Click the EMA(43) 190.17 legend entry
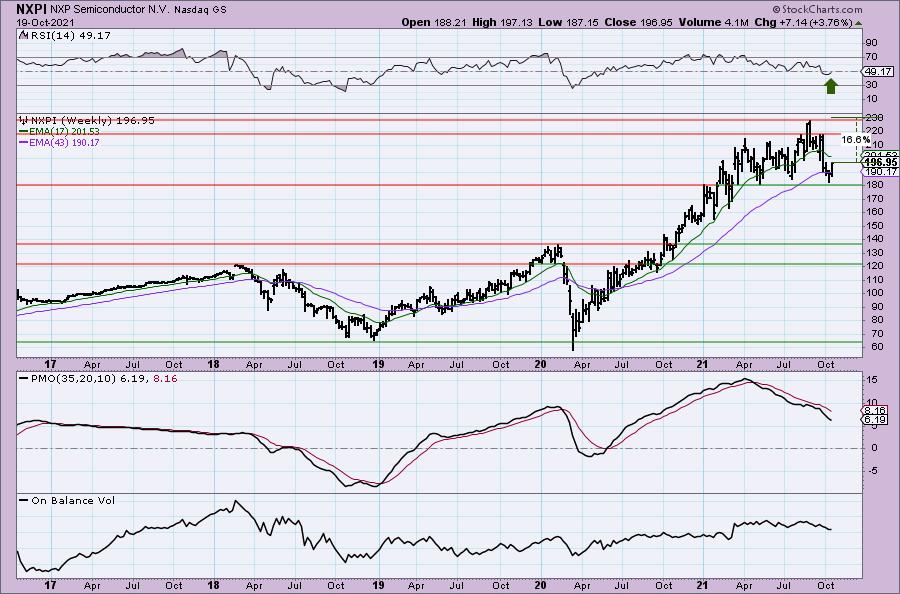 tap(60, 142)
